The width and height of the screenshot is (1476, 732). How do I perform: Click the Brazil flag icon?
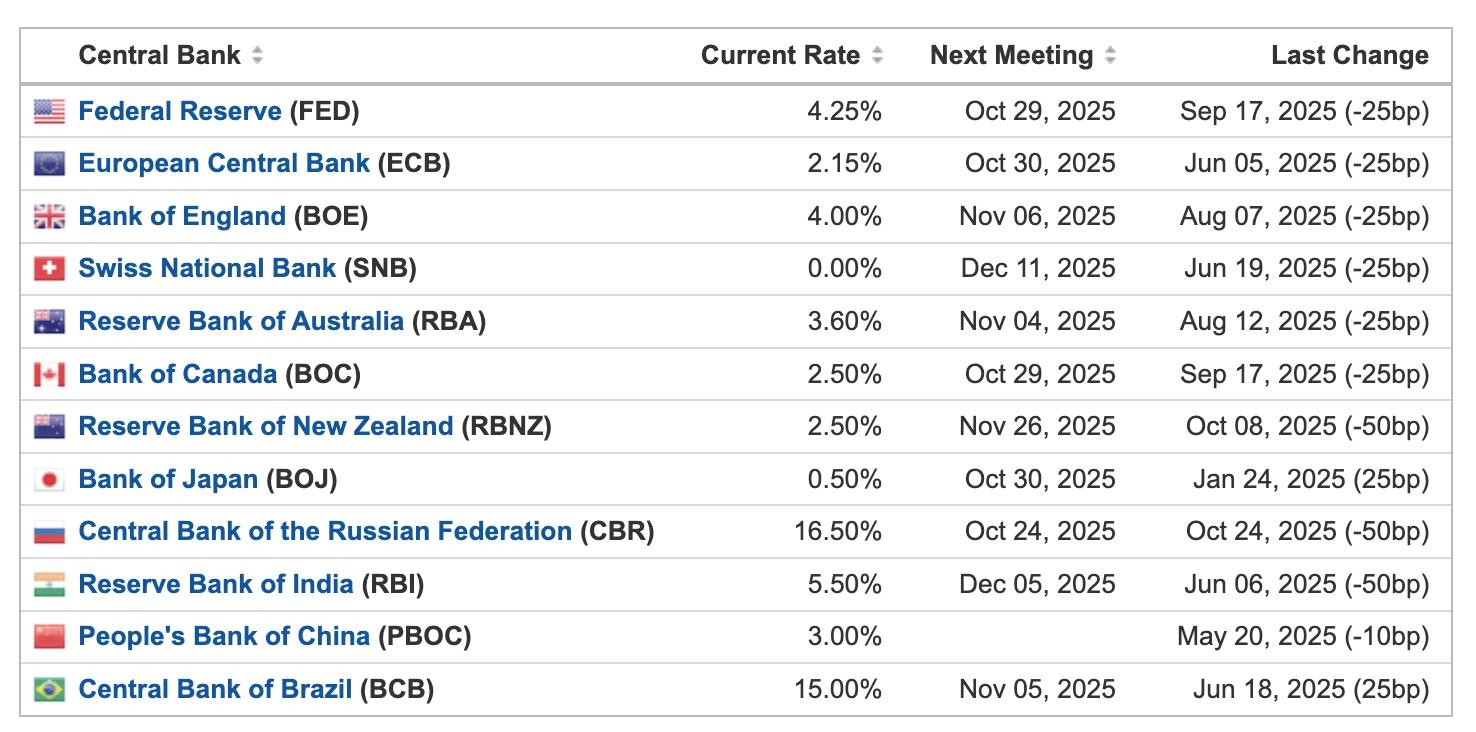(x=49, y=689)
